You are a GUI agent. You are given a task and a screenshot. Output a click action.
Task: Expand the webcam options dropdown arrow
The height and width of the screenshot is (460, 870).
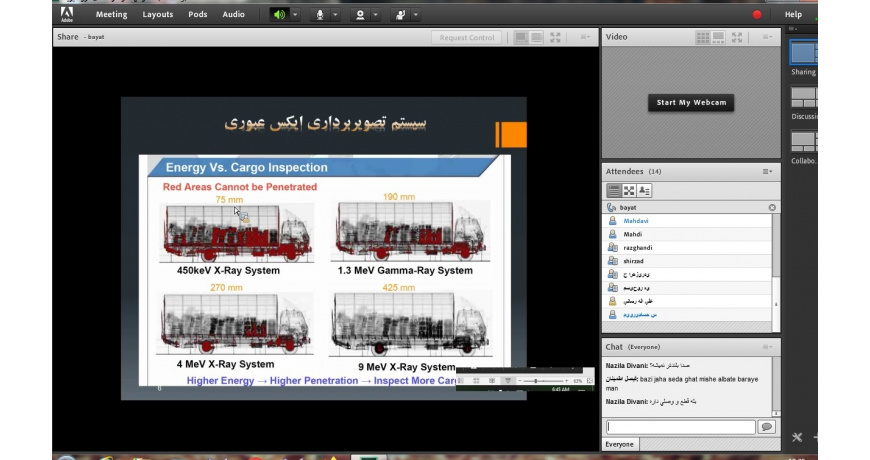pyautogui.click(x=376, y=15)
